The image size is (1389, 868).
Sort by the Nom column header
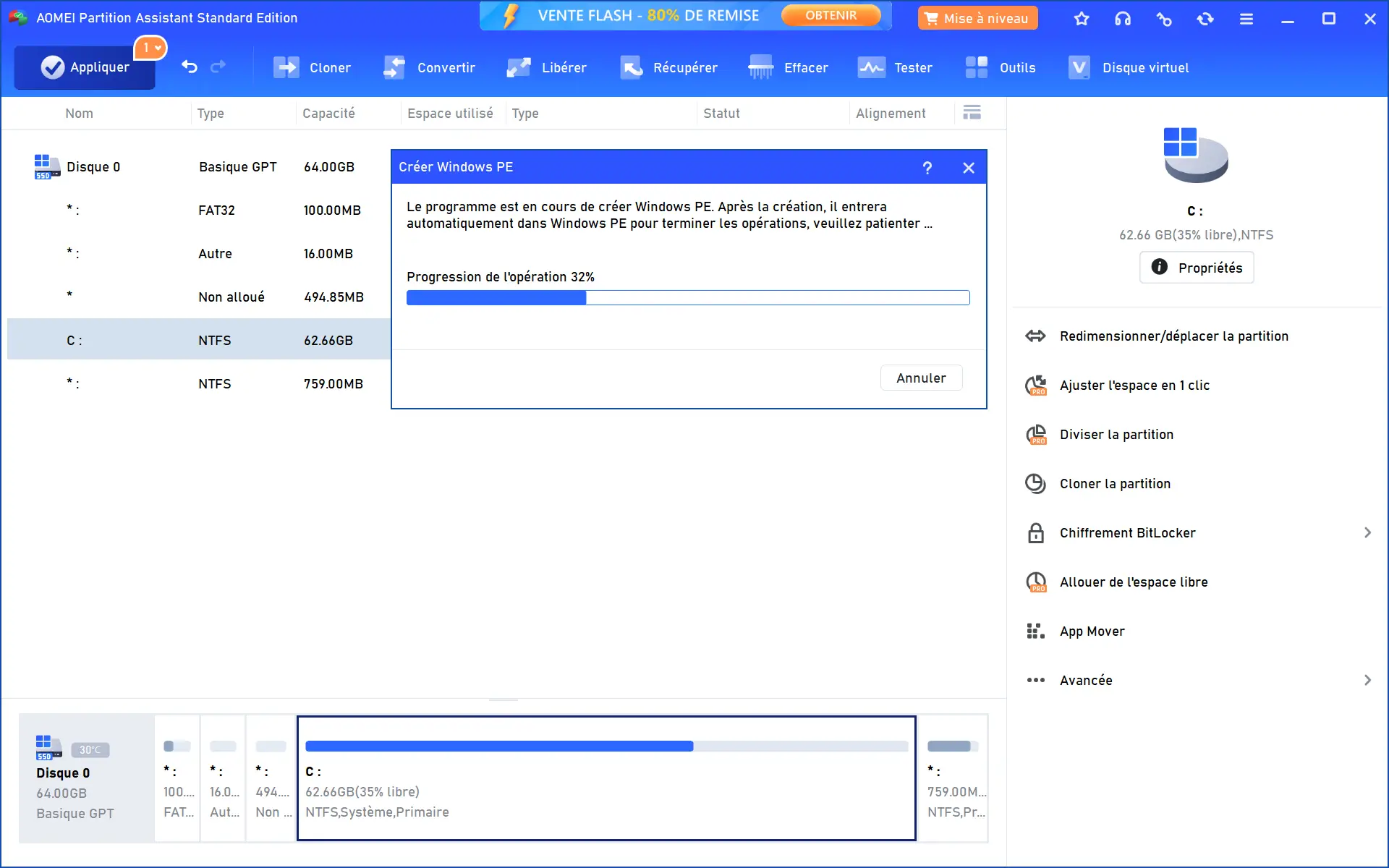point(80,114)
